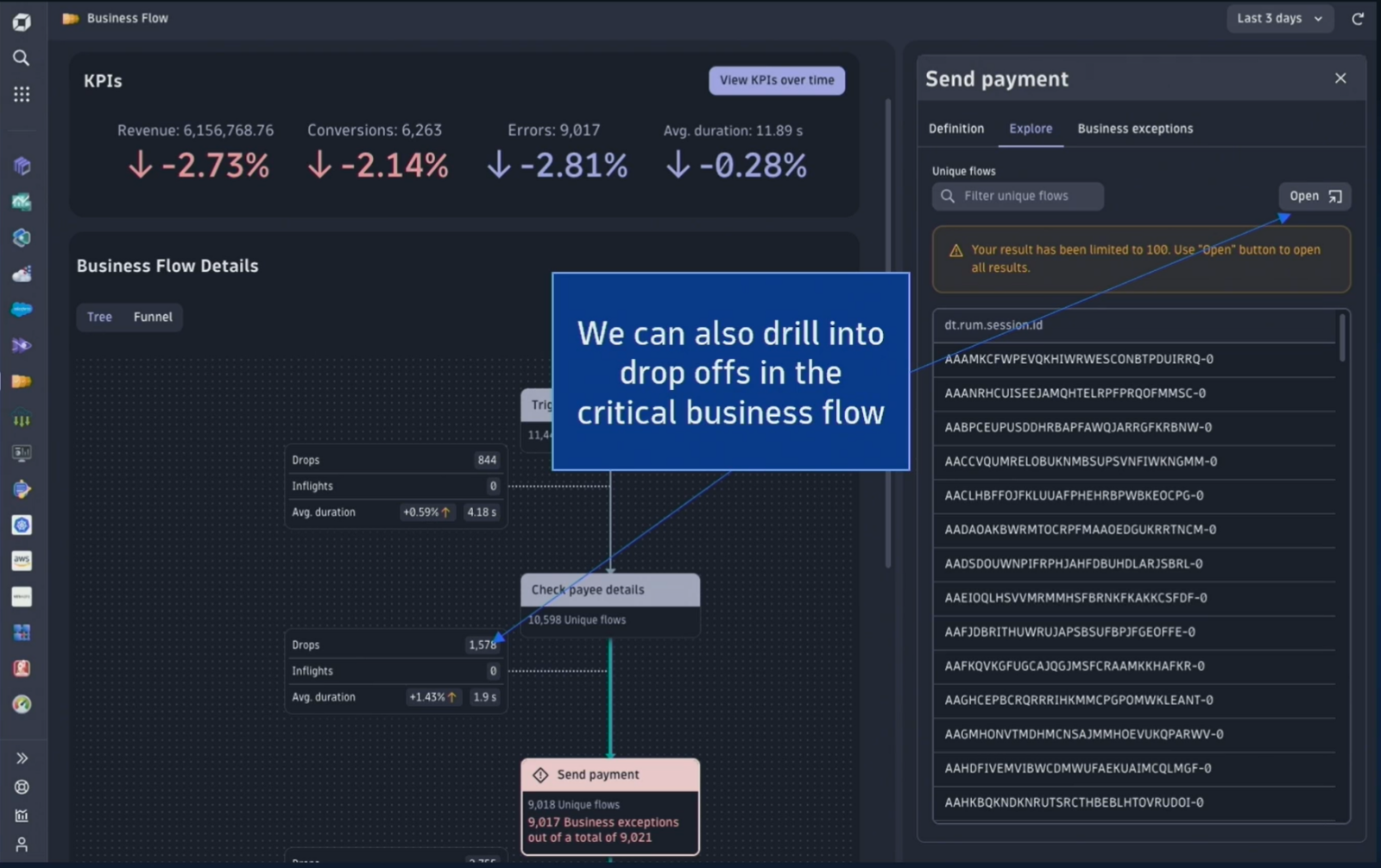Viewport: 1381px width, 868px height.
Task: Open the 'Last 3 days' timeframe dropdown
Action: pyautogui.click(x=1279, y=18)
